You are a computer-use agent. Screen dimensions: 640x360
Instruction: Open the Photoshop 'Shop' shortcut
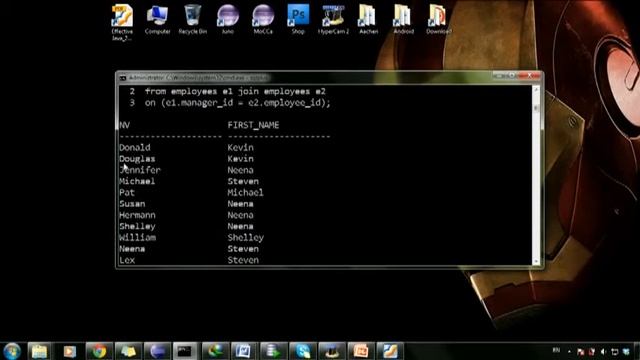point(298,20)
